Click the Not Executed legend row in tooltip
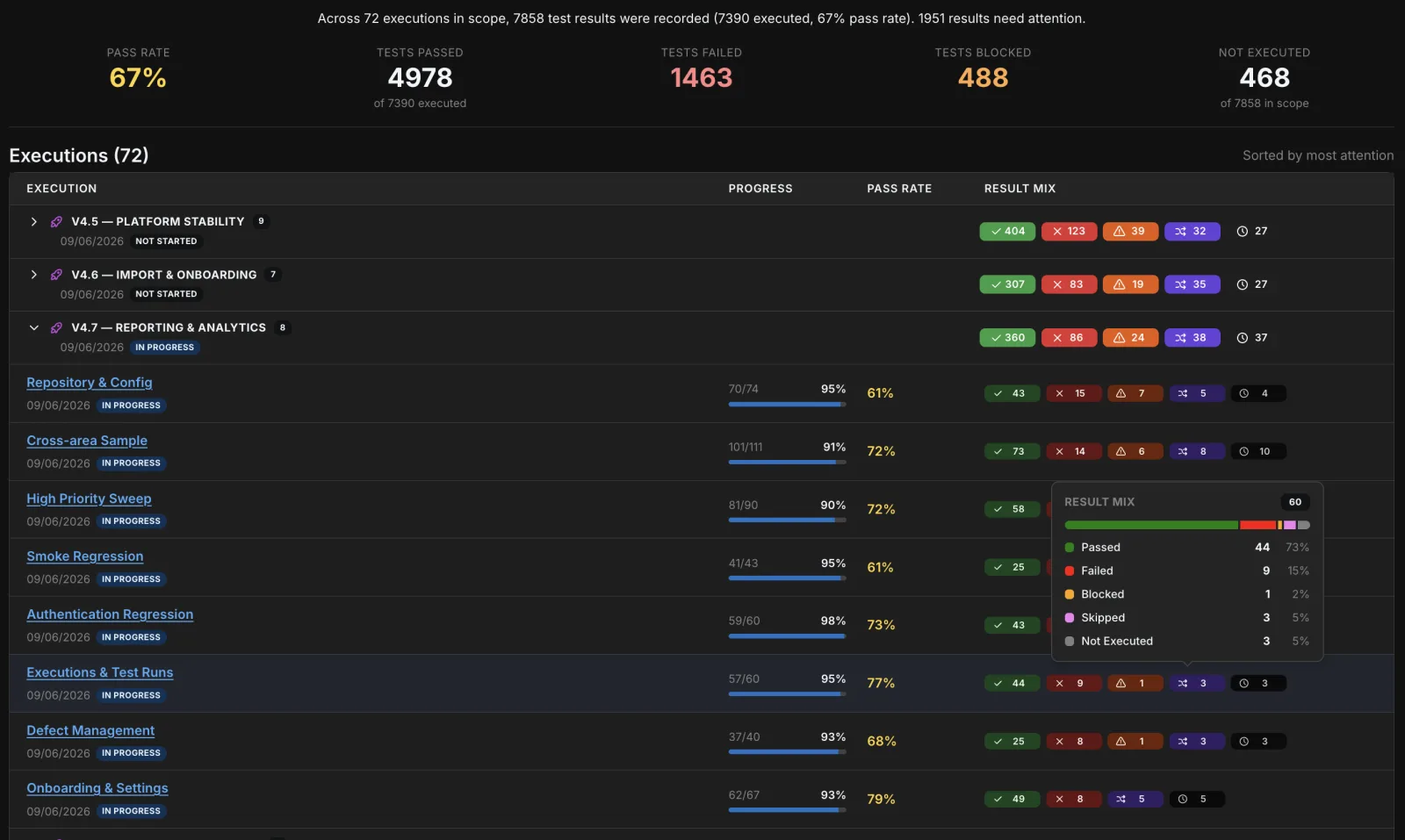Image resolution: width=1405 pixels, height=840 pixels. (x=1187, y=642)
